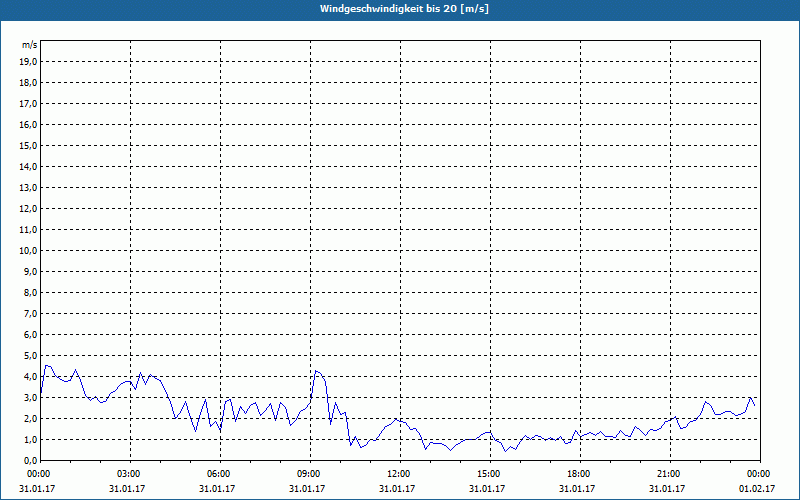800x500 pixels.
Task: Click the '1,0' y-axis value
Action: (30, 439)
